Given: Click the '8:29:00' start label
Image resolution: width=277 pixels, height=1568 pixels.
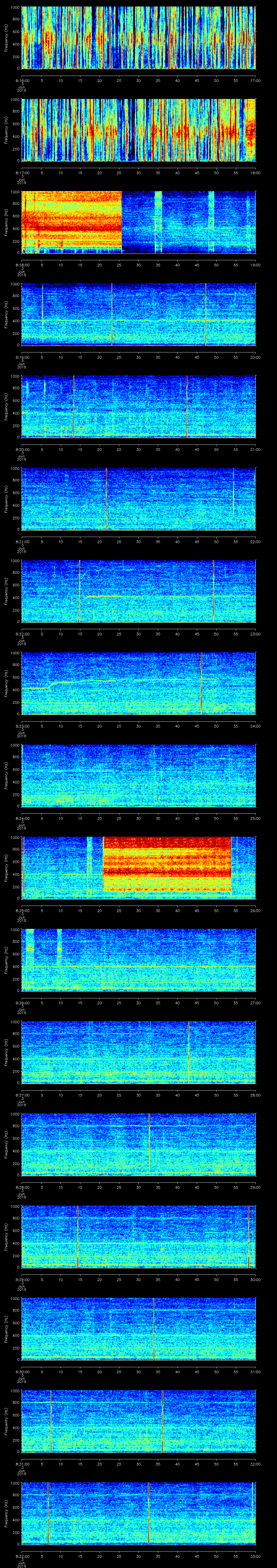Looking at the screenshot, I should click(x=22, y=1279).
